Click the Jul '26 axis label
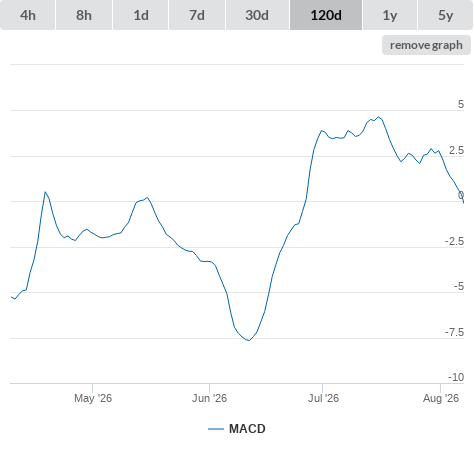This screenshot has height=455, width=474. [x=323, y=398]
